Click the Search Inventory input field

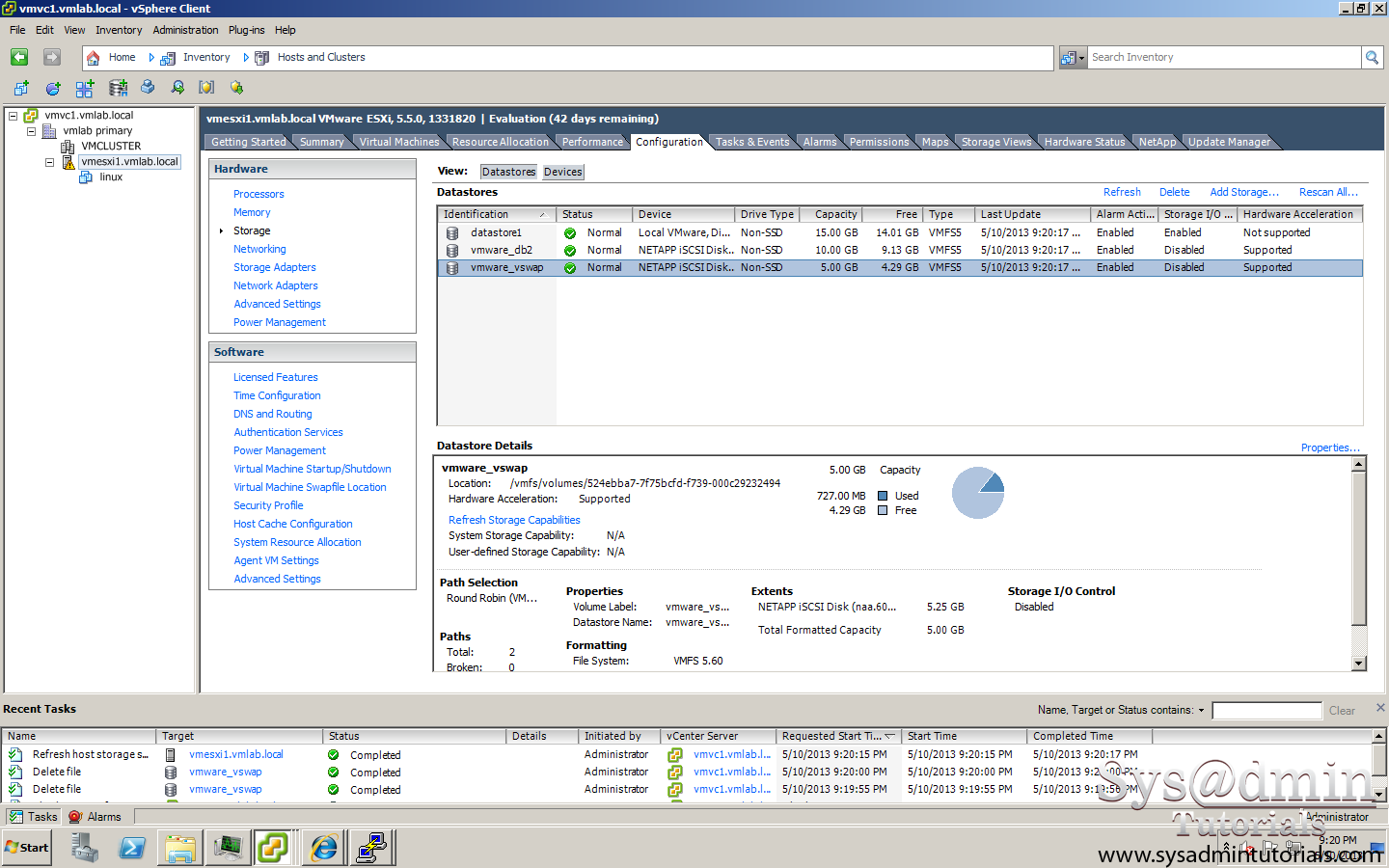click(1224, 58)
